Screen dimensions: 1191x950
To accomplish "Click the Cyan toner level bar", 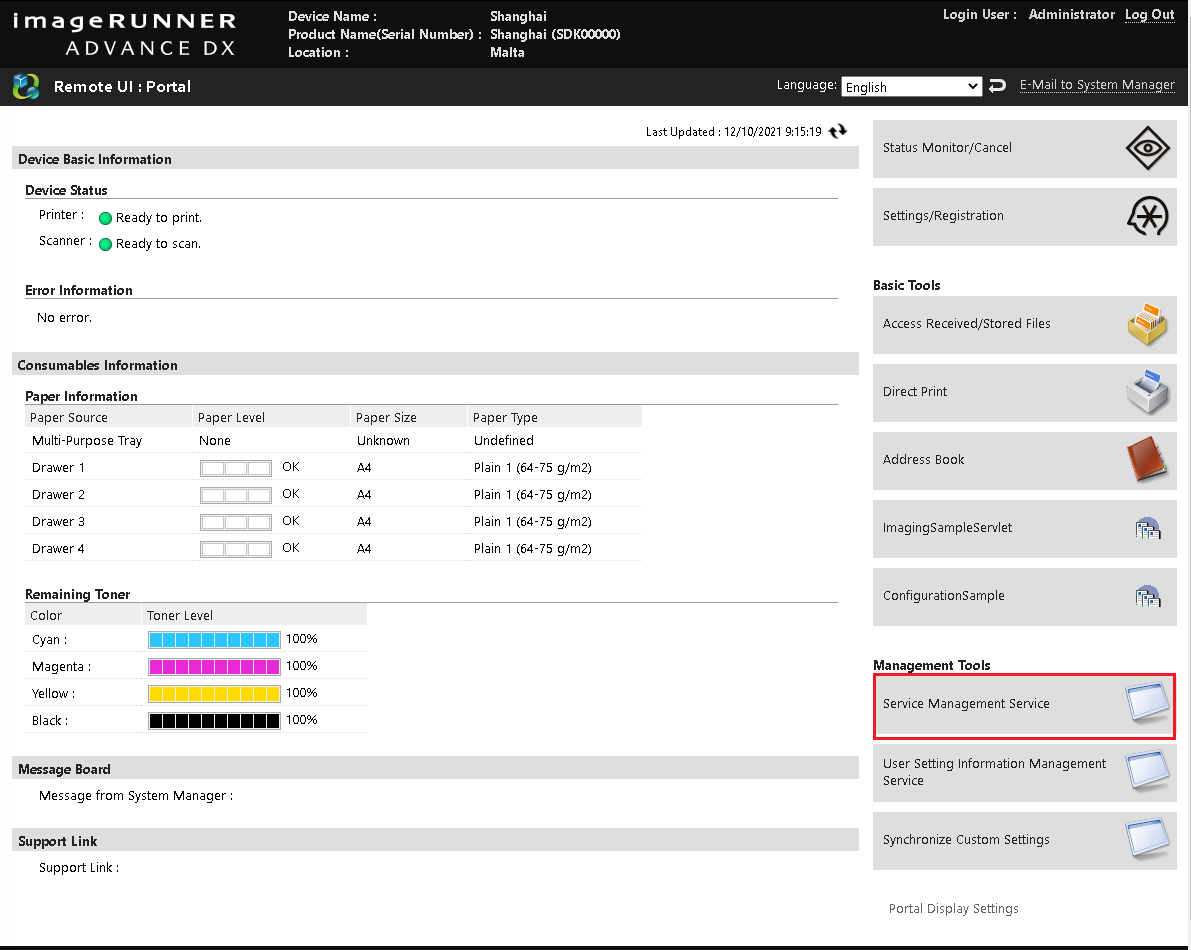I will point(214,640).
